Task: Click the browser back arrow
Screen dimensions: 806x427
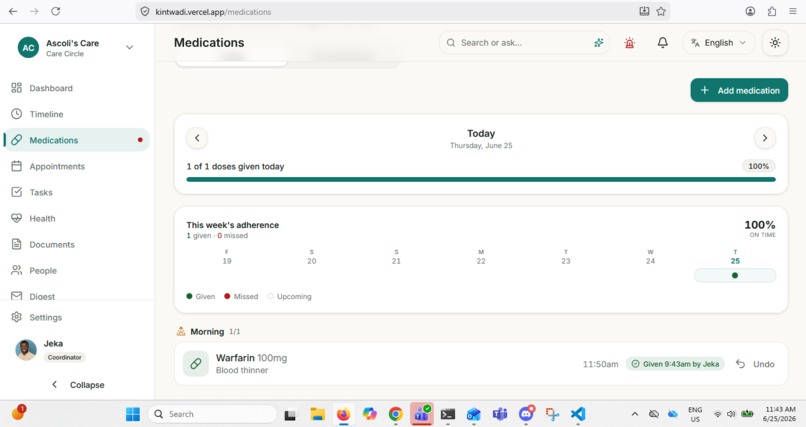Action: point(13,11)
